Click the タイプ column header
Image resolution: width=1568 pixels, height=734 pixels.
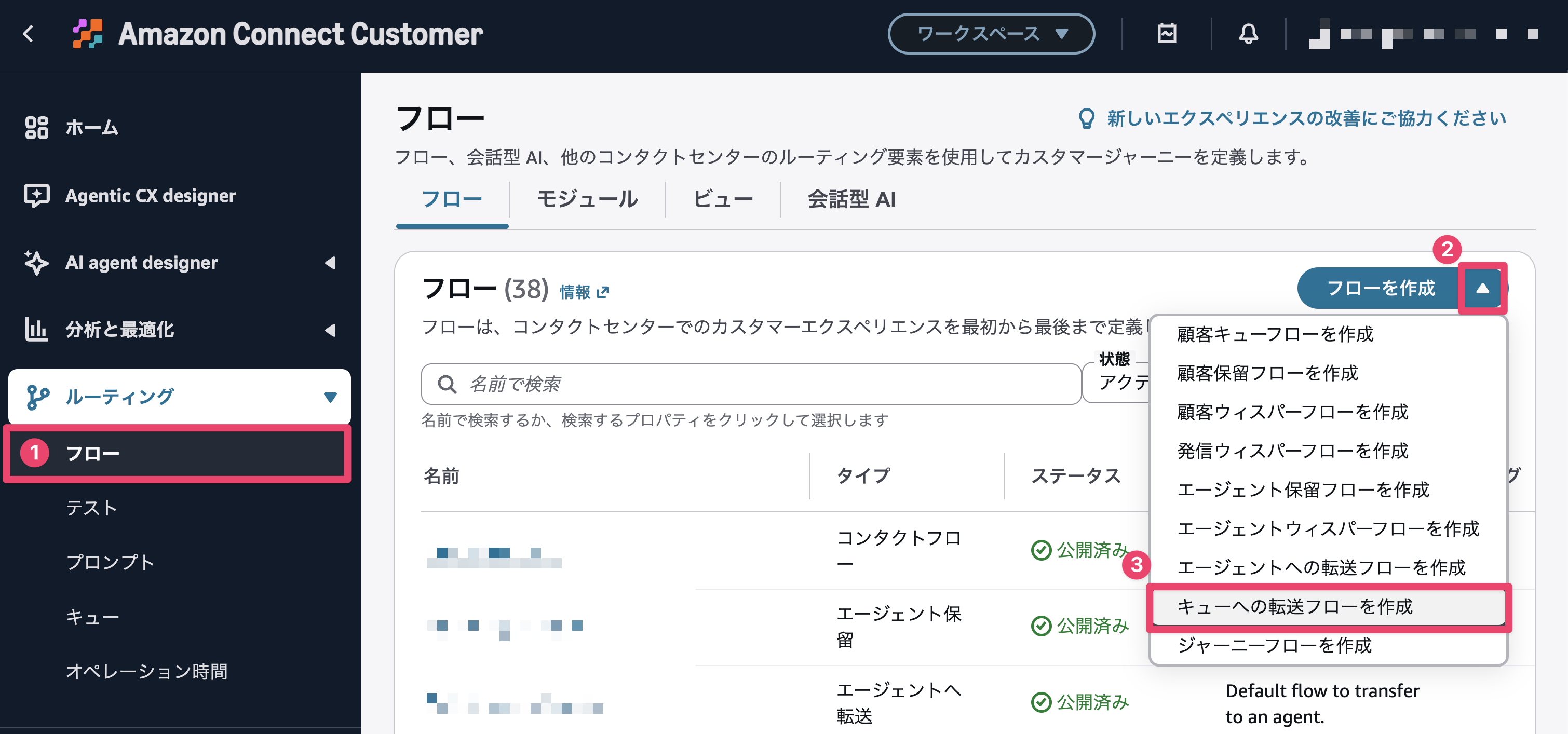coord(863,476)
